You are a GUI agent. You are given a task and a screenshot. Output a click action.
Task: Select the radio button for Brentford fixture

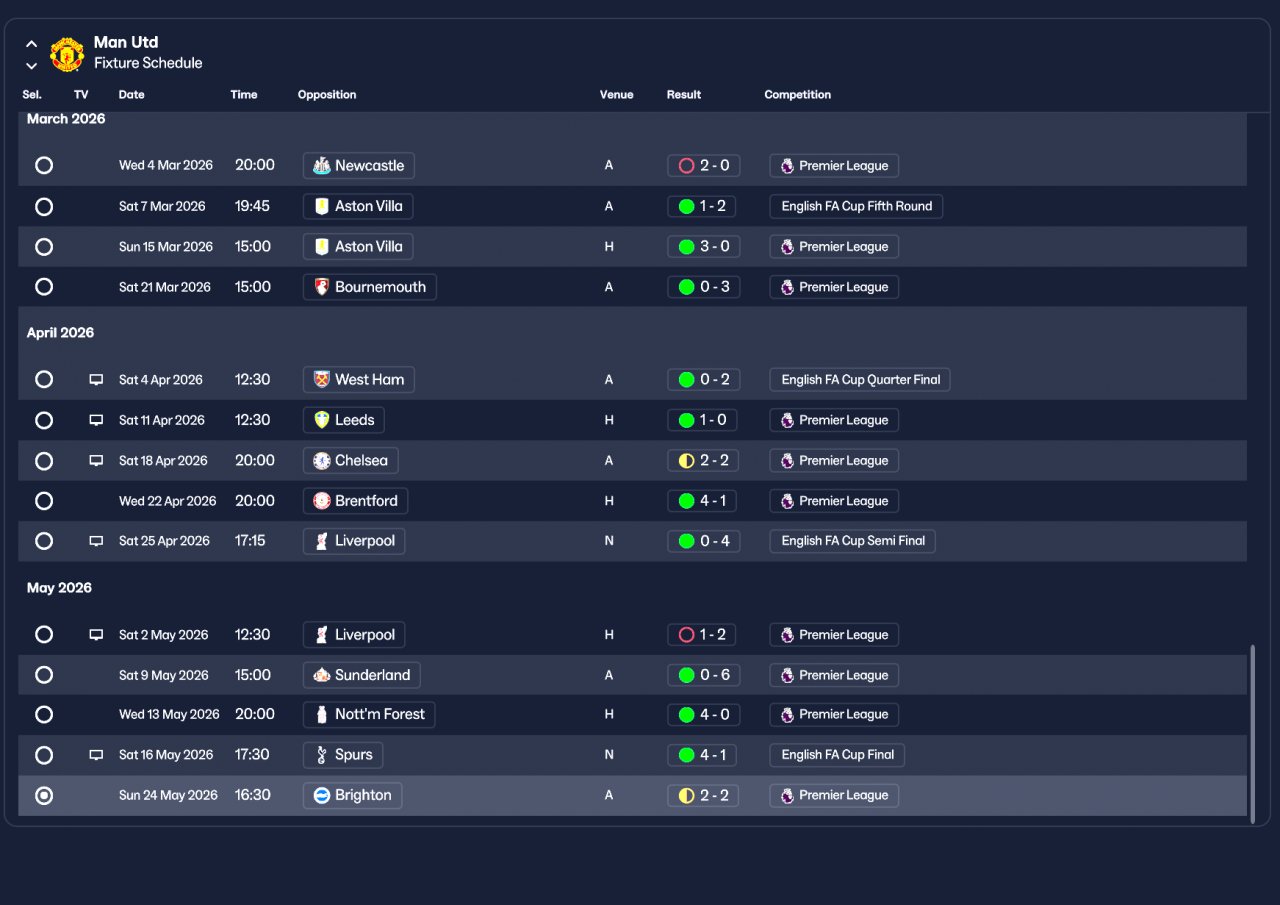coord(44,501)
